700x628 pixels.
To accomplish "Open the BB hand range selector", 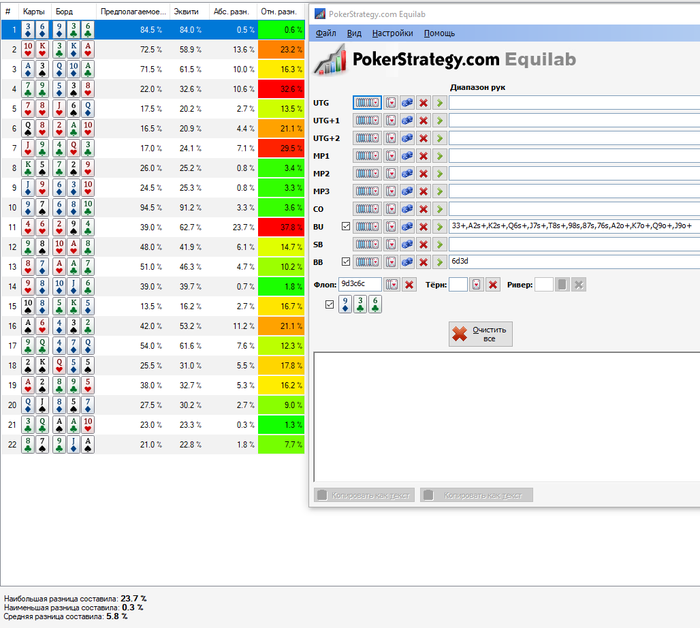I will tap(367, 262).
